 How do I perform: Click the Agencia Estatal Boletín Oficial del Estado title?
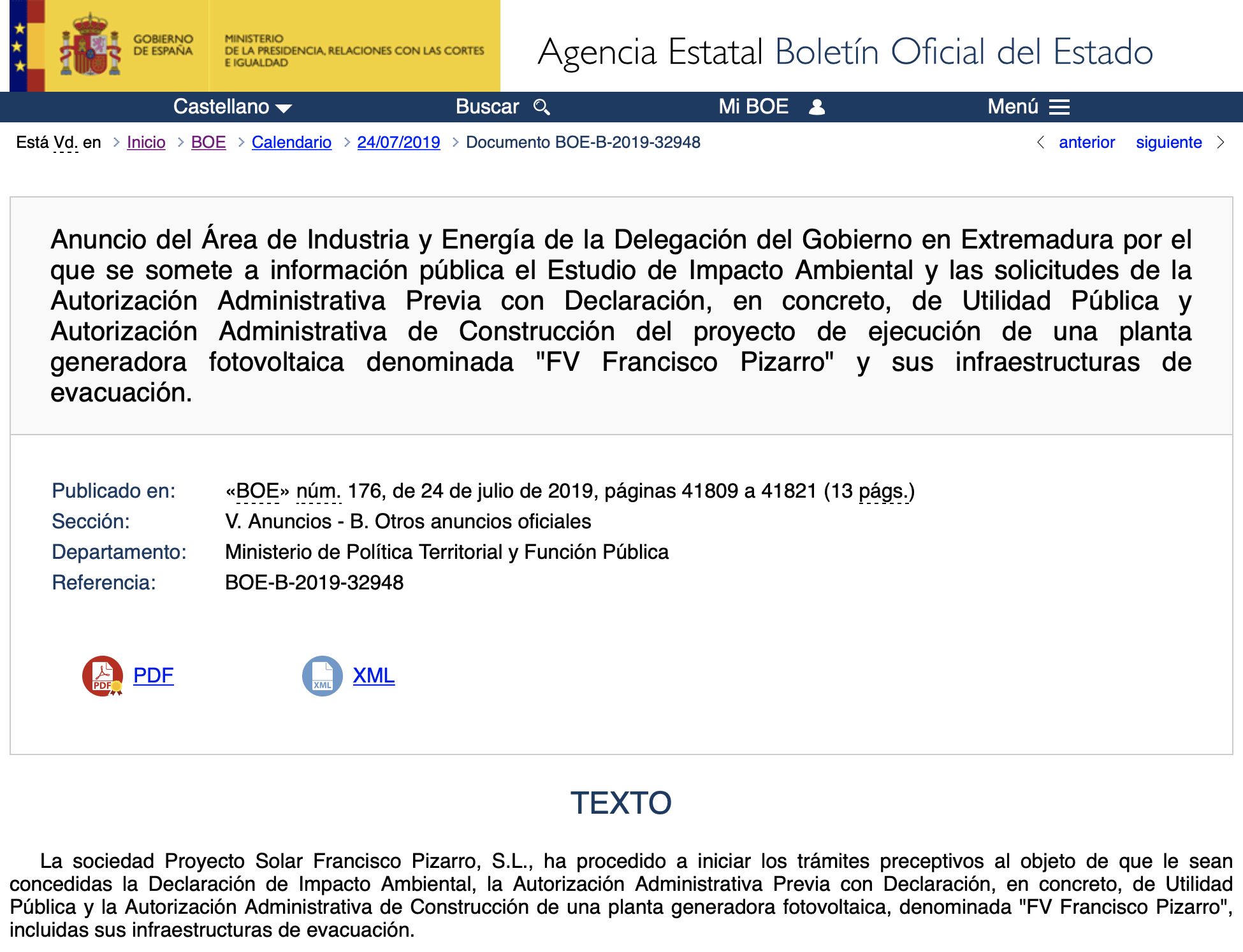coord(845,52)
